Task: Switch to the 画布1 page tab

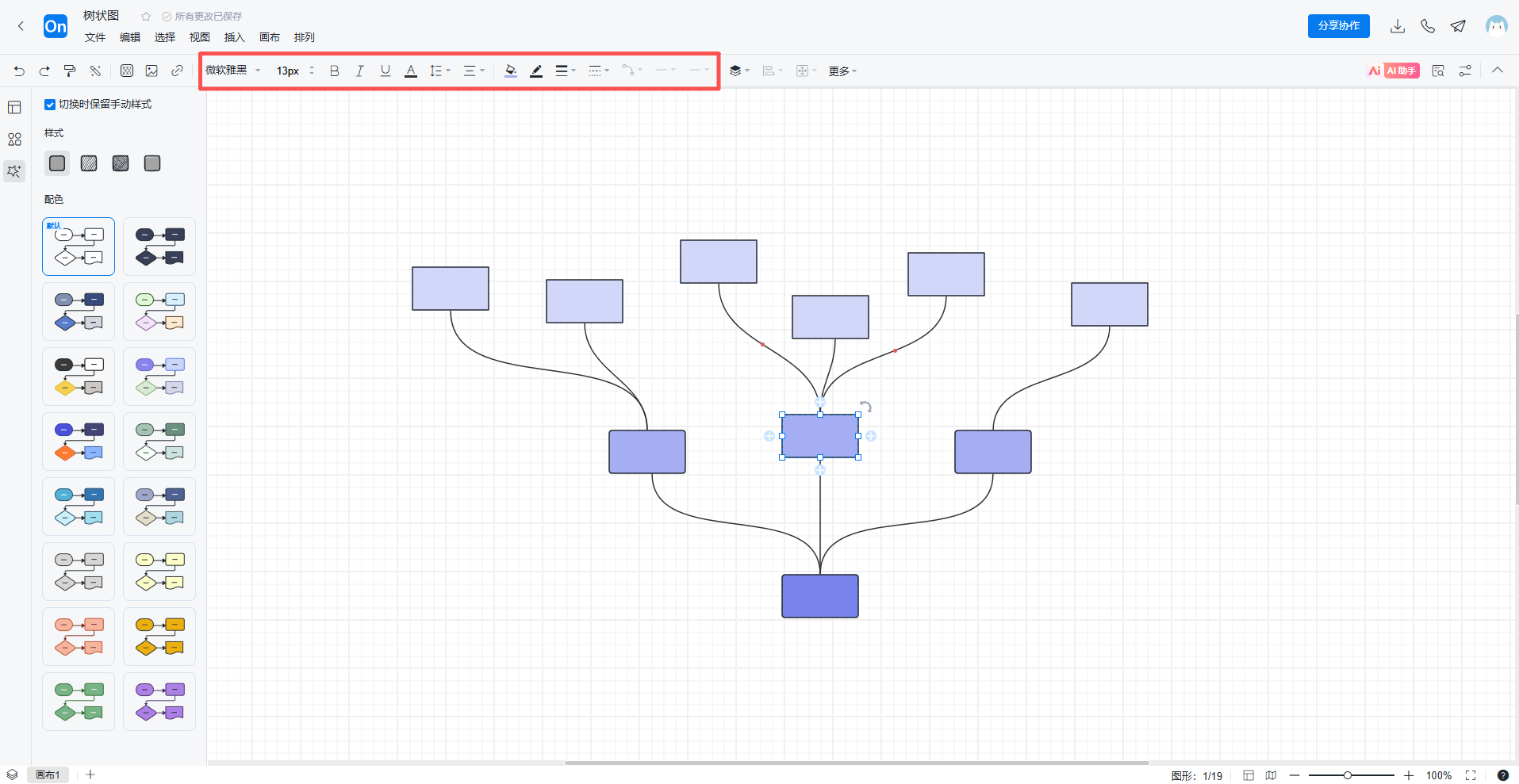Action: coord(48,774)
